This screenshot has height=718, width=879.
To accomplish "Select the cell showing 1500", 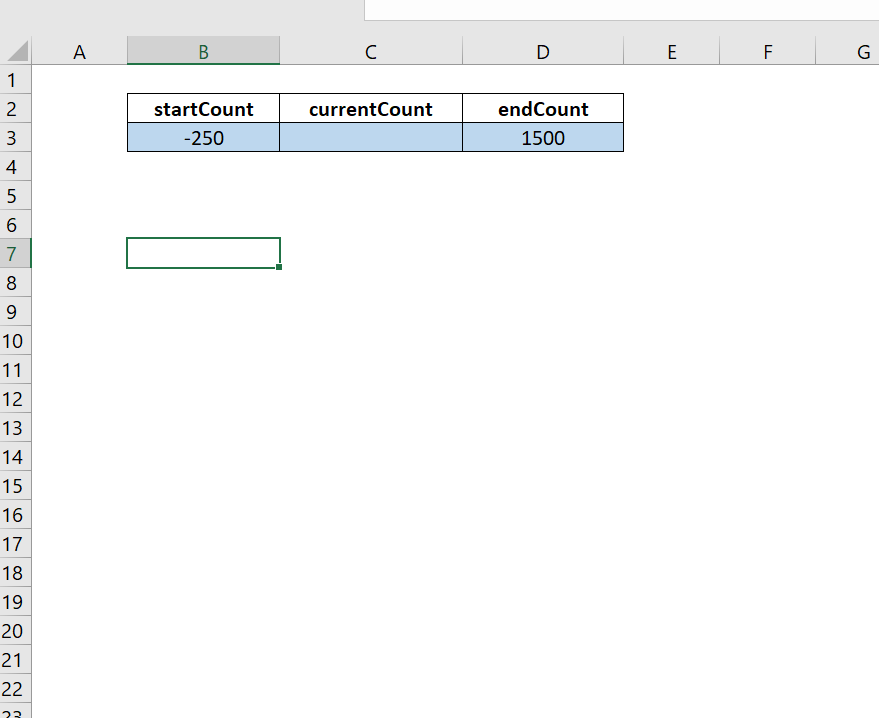I will coord(542,137).
